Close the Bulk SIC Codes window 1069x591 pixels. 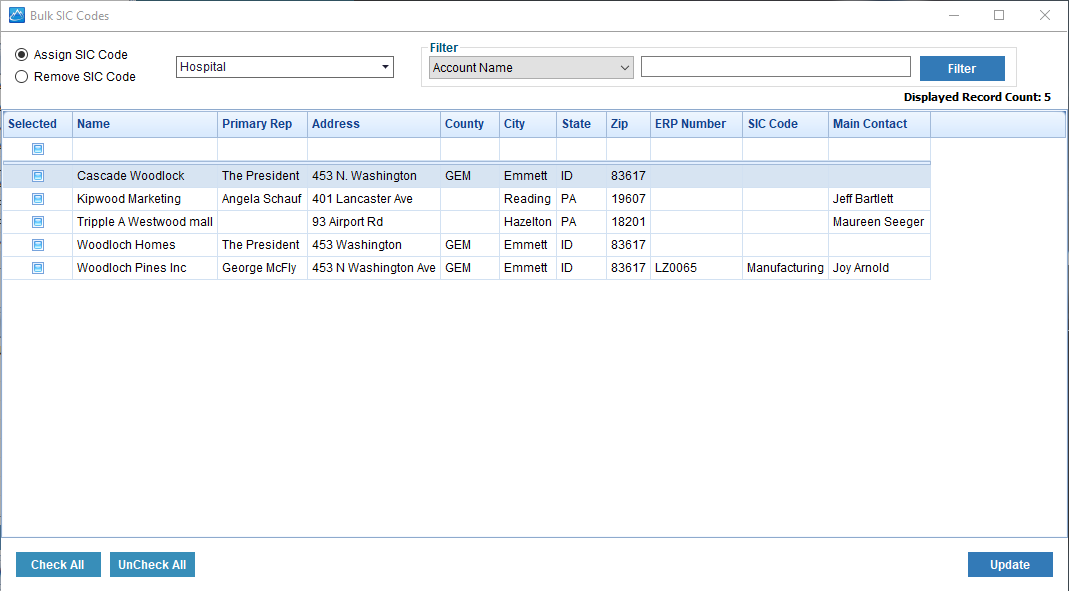click(1044, 15)
